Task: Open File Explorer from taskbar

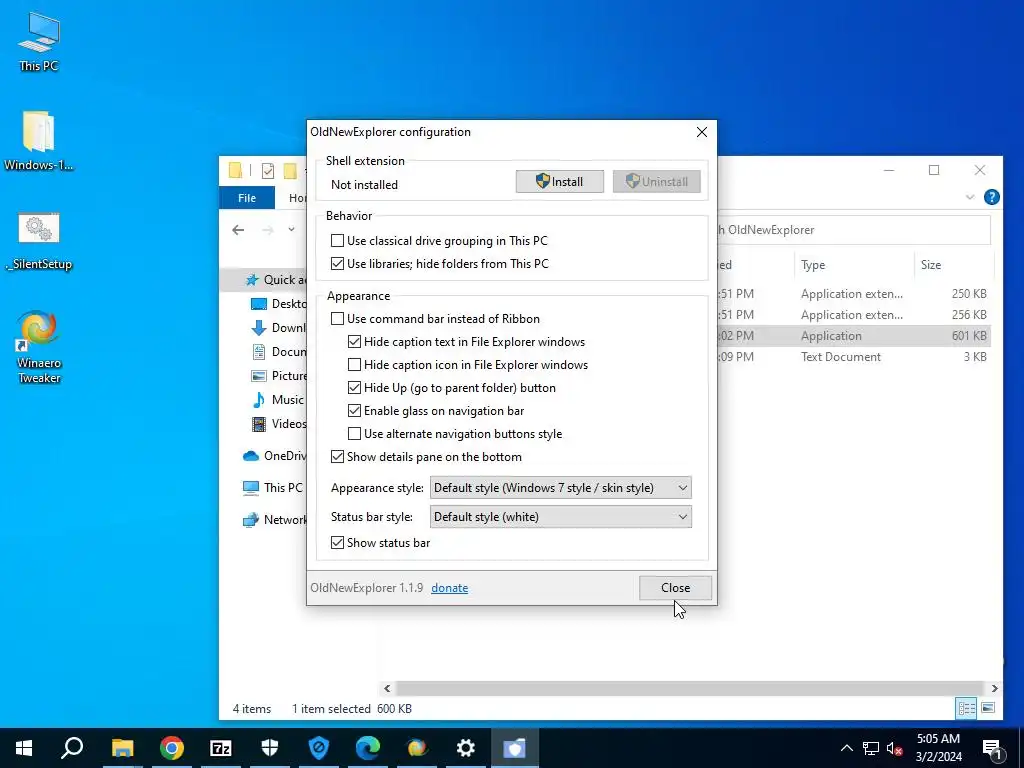Action: point(122,748)
